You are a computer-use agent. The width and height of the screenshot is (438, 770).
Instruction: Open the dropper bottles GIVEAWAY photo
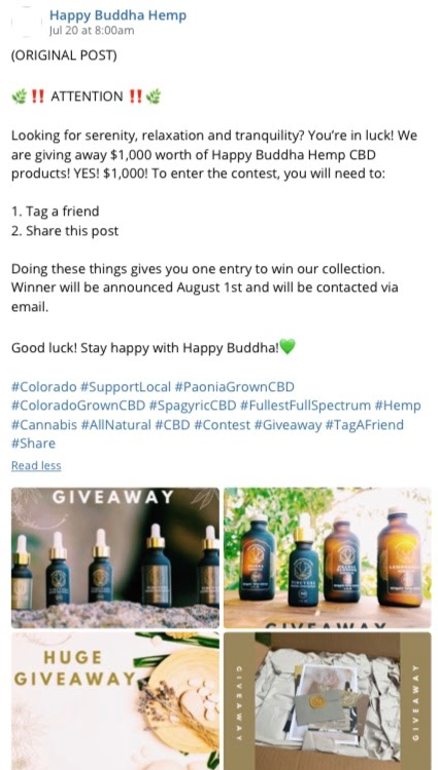coord(115,557)
